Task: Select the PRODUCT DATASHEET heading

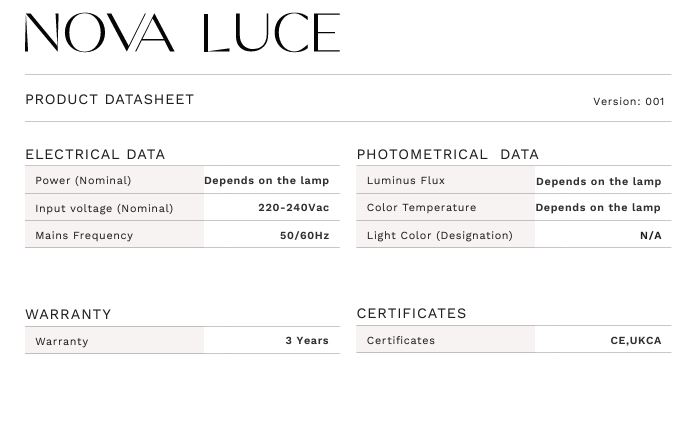Action: pos(110,99)
